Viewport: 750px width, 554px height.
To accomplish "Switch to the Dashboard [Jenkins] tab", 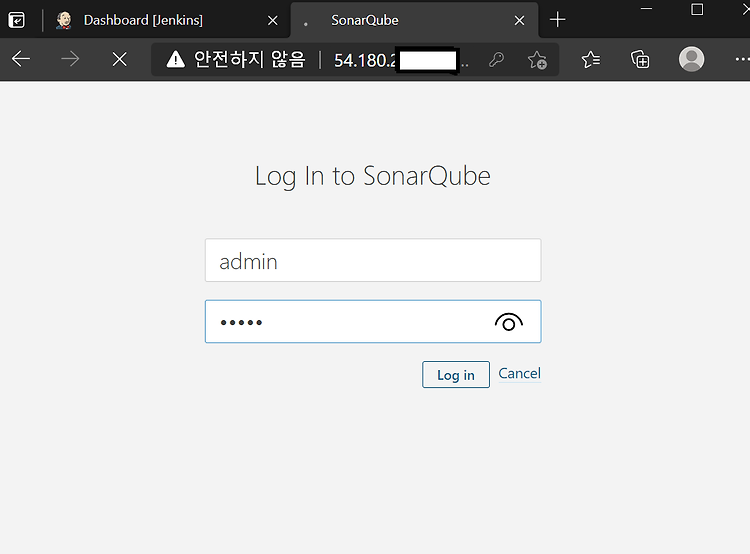I will click(x=143, y=20).
